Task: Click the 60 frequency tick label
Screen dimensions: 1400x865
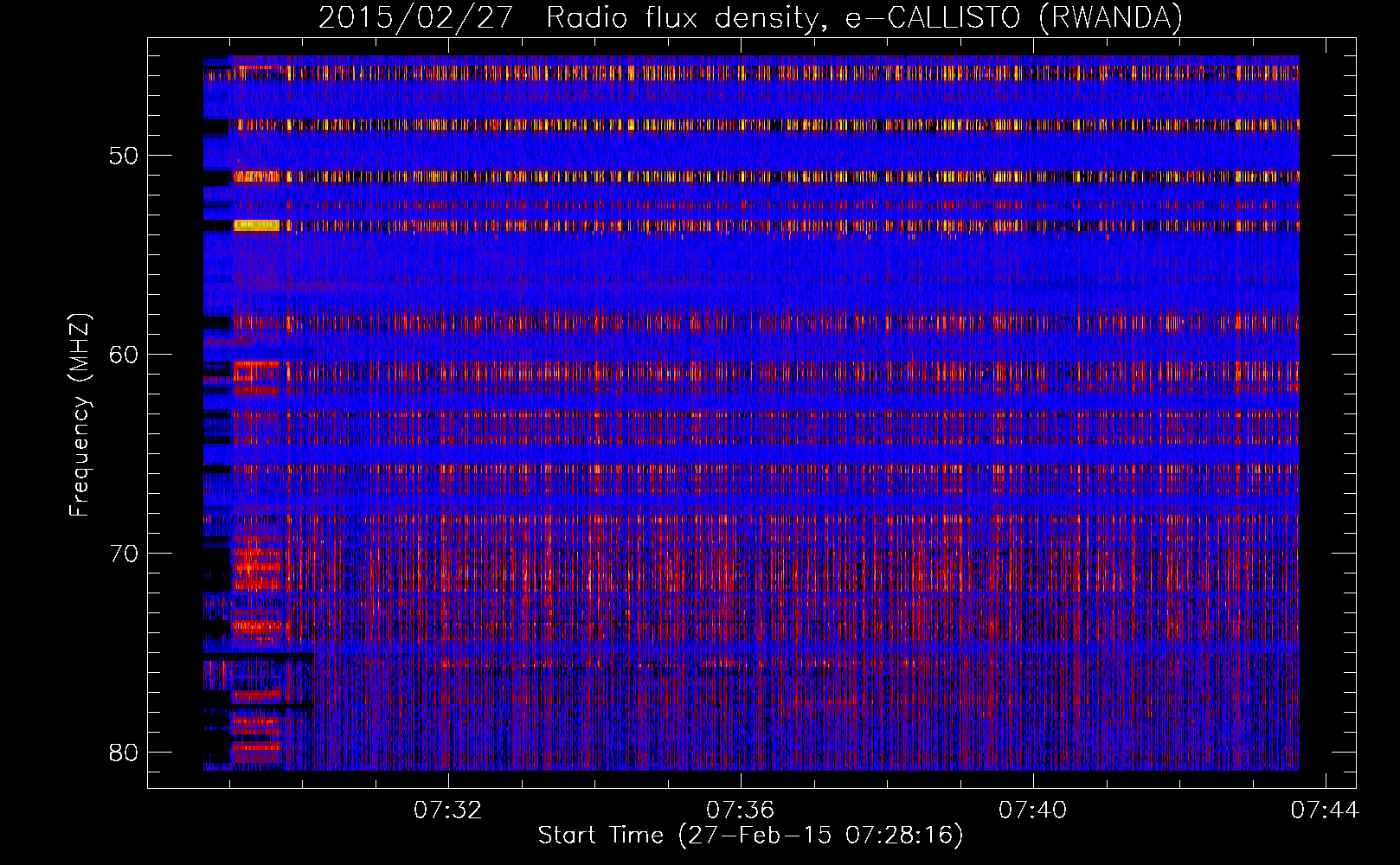Action: pyautogui.click(x=124, y=354)
